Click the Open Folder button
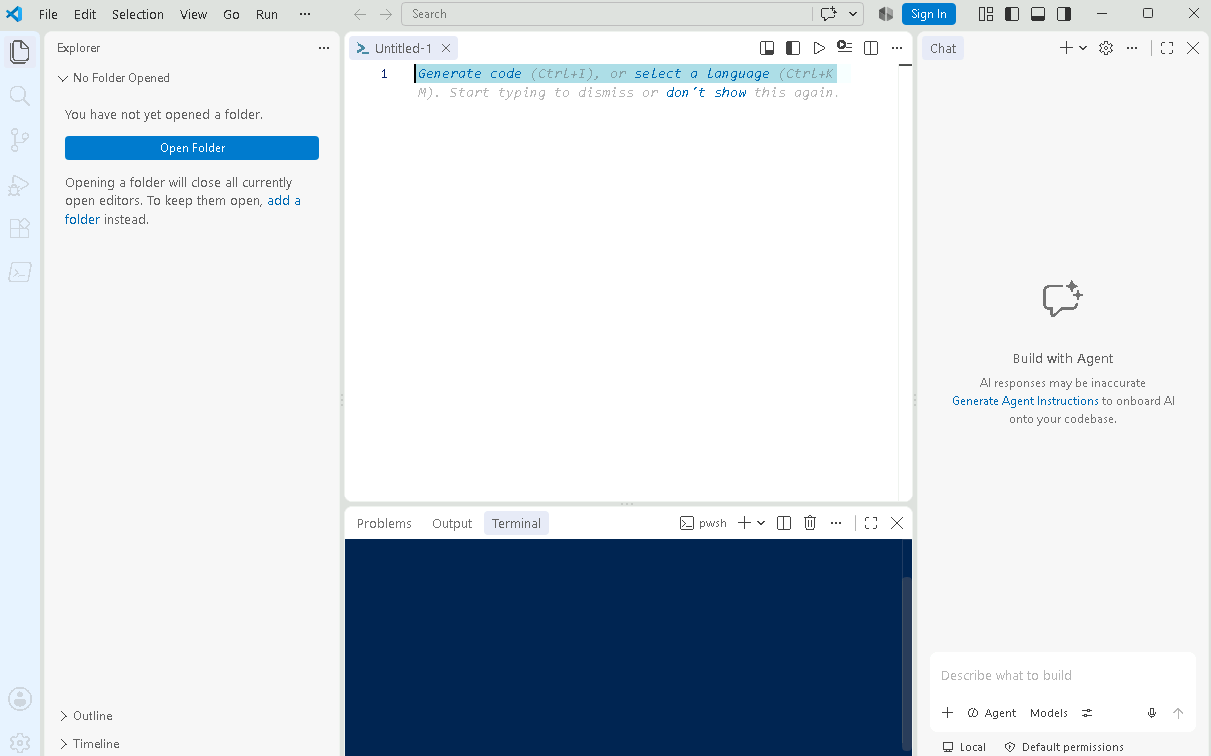Image resolution: width=1211 pixels, height=756 pixels. coord(192,148)
